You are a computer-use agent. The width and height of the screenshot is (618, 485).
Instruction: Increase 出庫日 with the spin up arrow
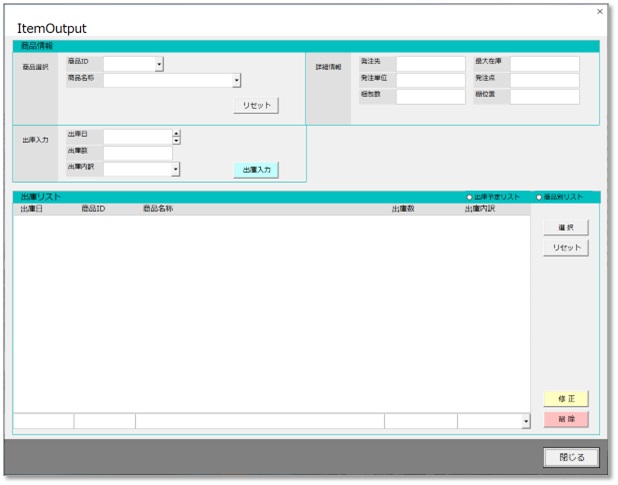click(x=177, y=133)
